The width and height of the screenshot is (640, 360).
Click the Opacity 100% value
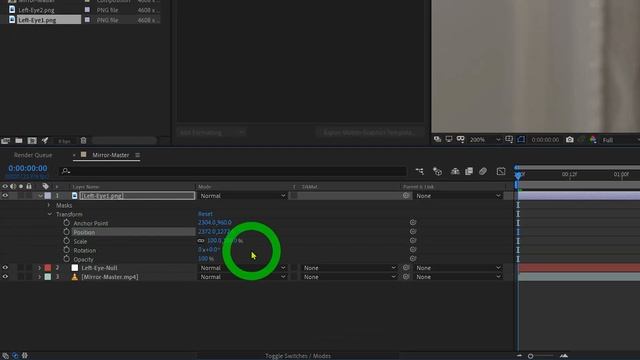pos(206,259)
